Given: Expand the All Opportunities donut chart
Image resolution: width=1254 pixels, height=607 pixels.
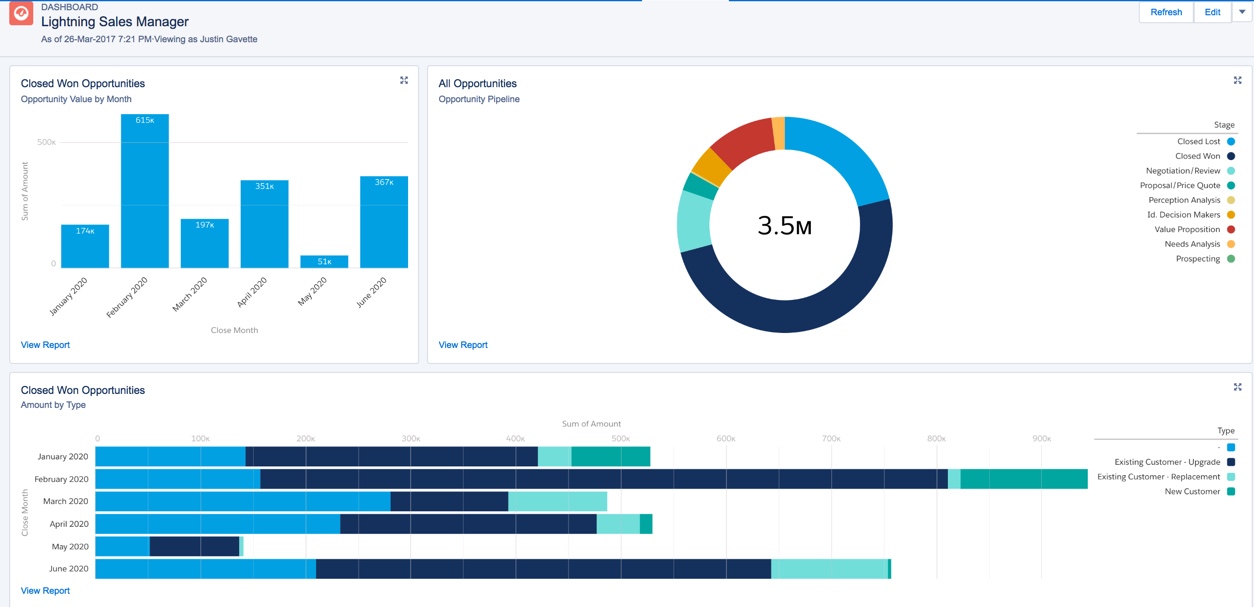Looking at the screenshot, I should (1237, 80).
